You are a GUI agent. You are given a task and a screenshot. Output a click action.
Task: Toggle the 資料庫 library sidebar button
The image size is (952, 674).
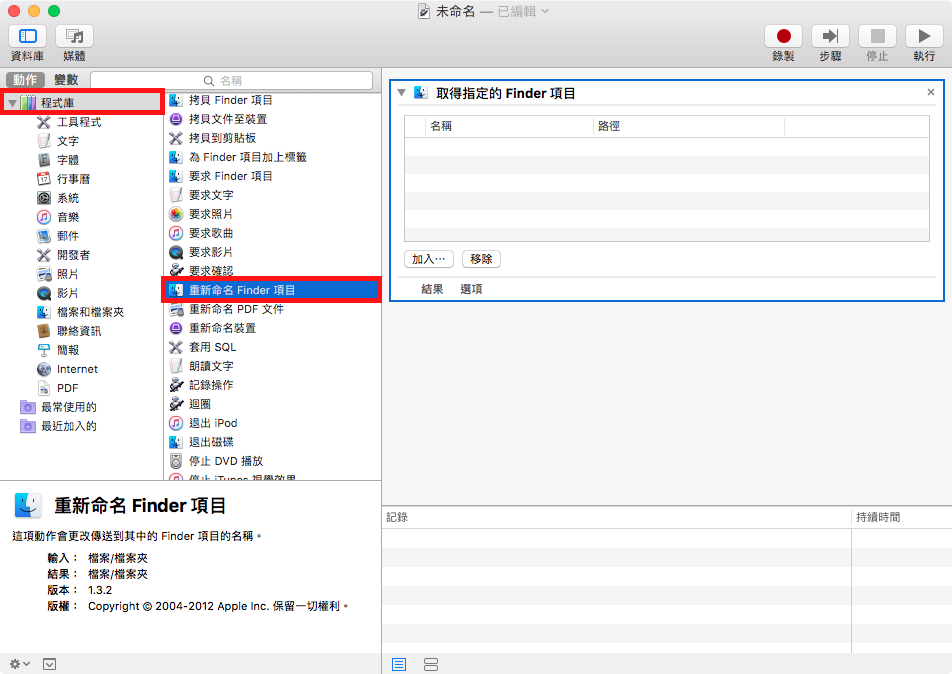point(27,36)
